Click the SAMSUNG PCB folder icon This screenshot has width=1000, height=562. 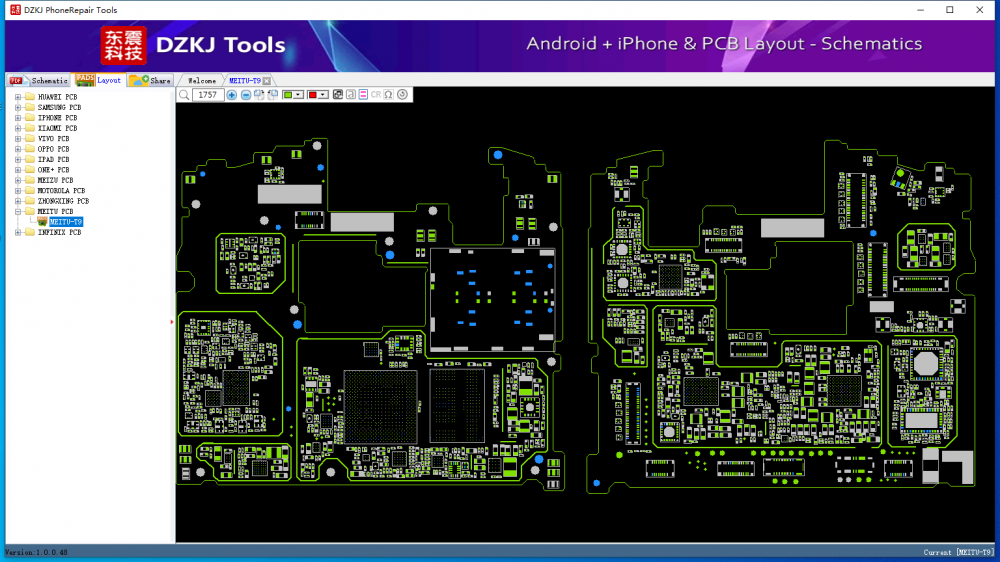tap(29, 107)
